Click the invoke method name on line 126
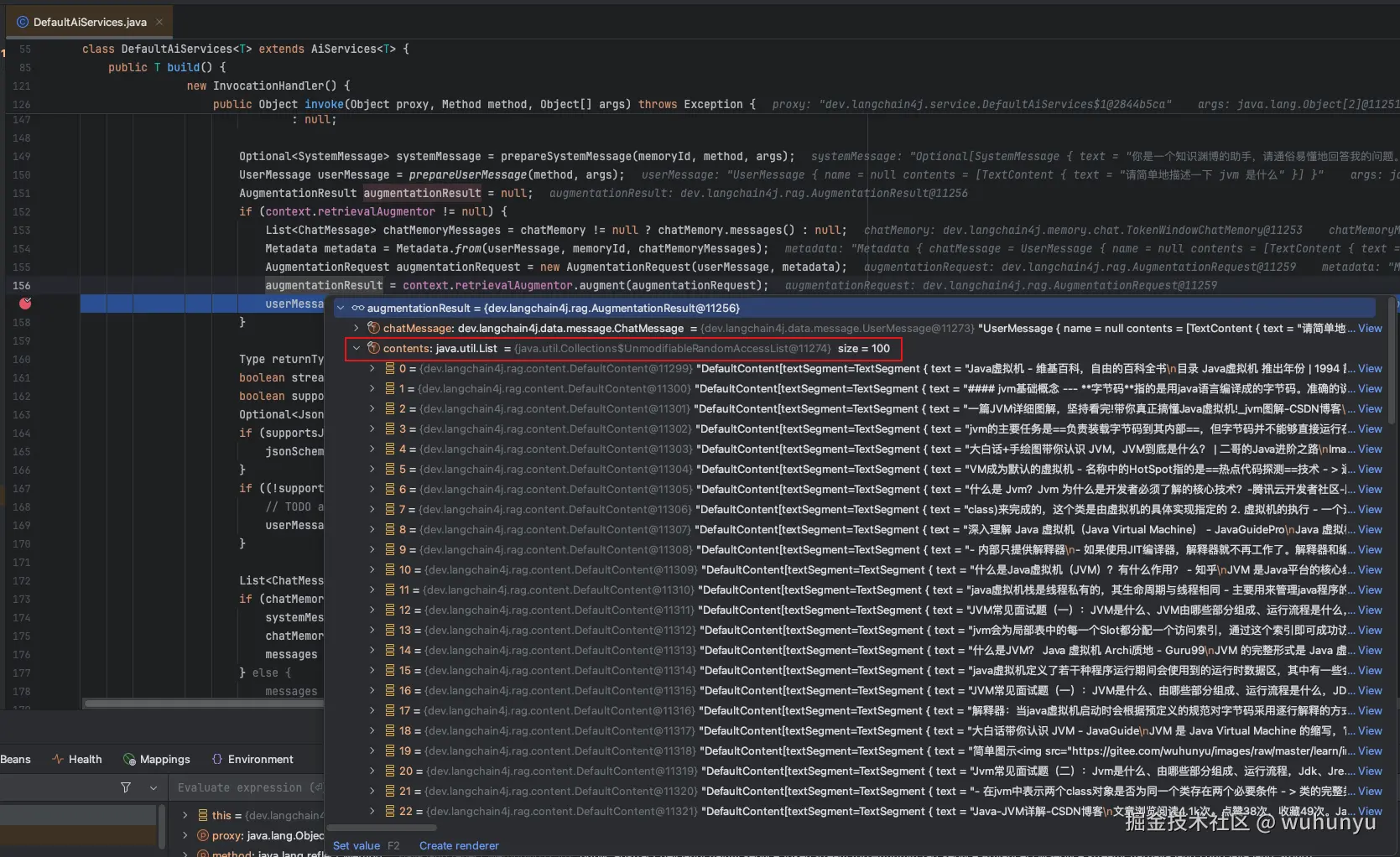1400x857 pixels. [324, 104]
